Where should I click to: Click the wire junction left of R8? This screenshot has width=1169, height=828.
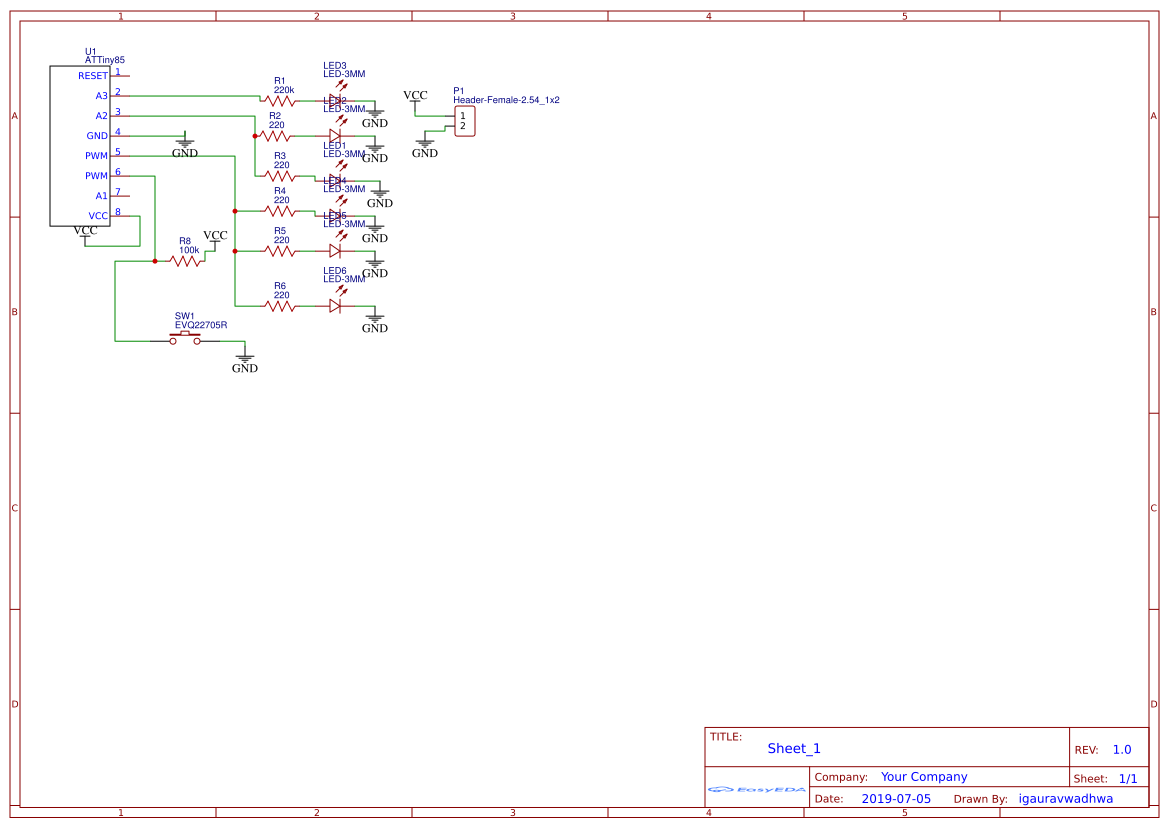pos(155,261)
